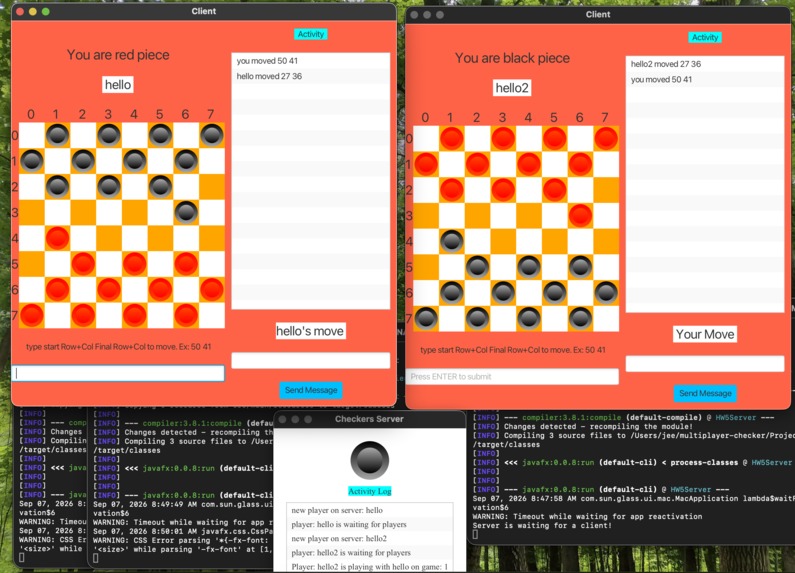Click empty orange square row 3 column 0, hello's board

coord(31,212)
